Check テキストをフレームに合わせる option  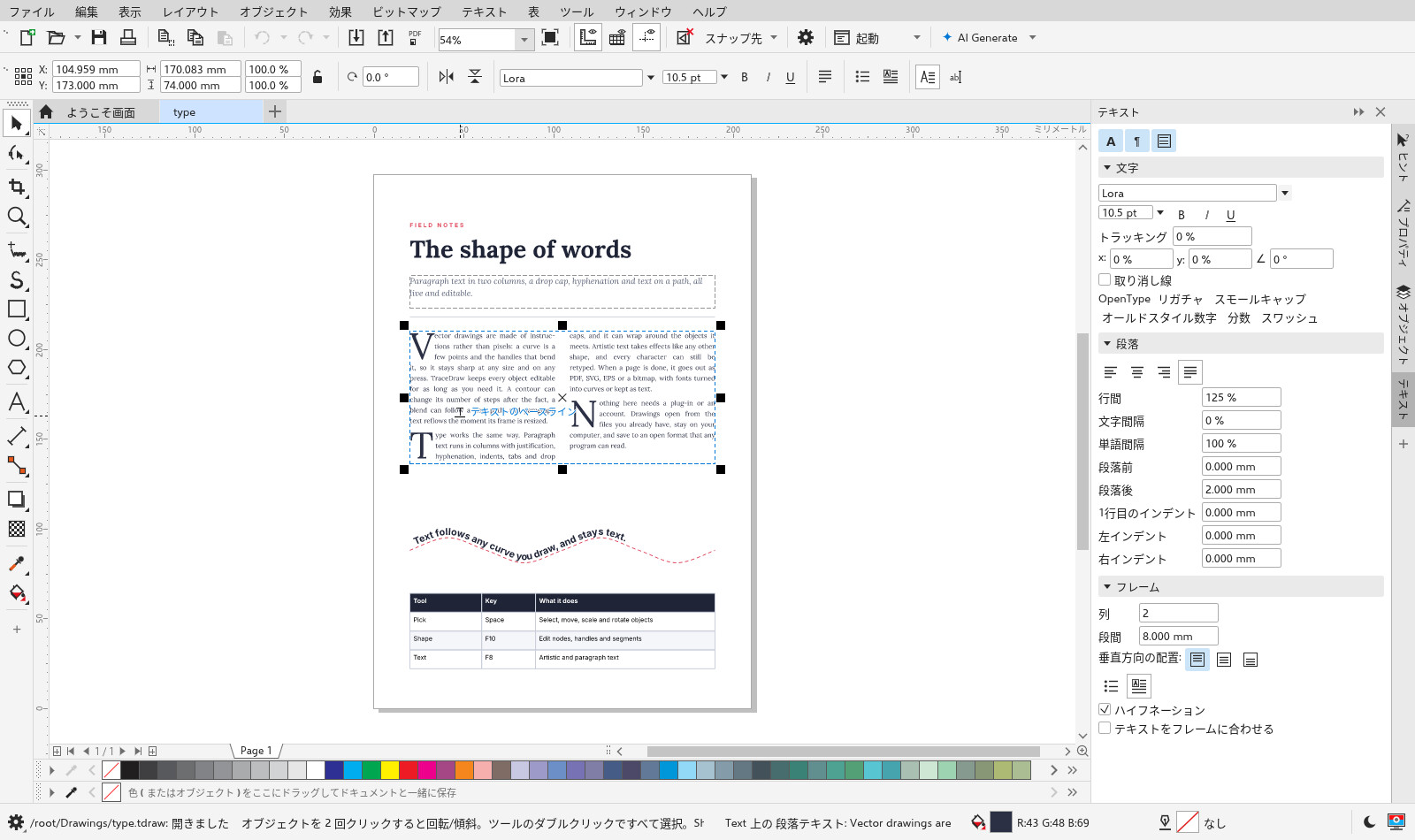point(1105,728)
